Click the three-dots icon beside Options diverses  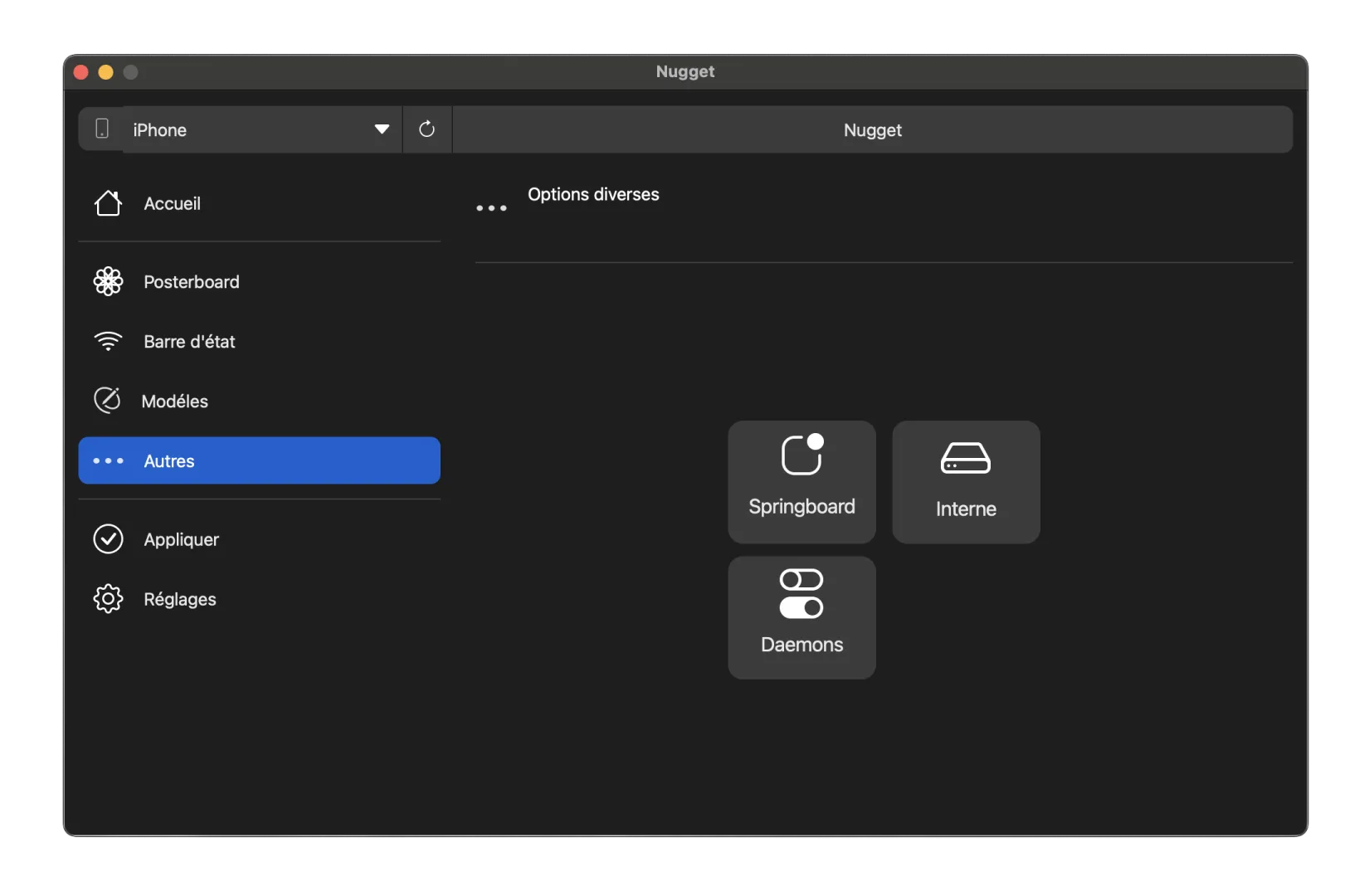pyautogui.click(x=491, y=208)
